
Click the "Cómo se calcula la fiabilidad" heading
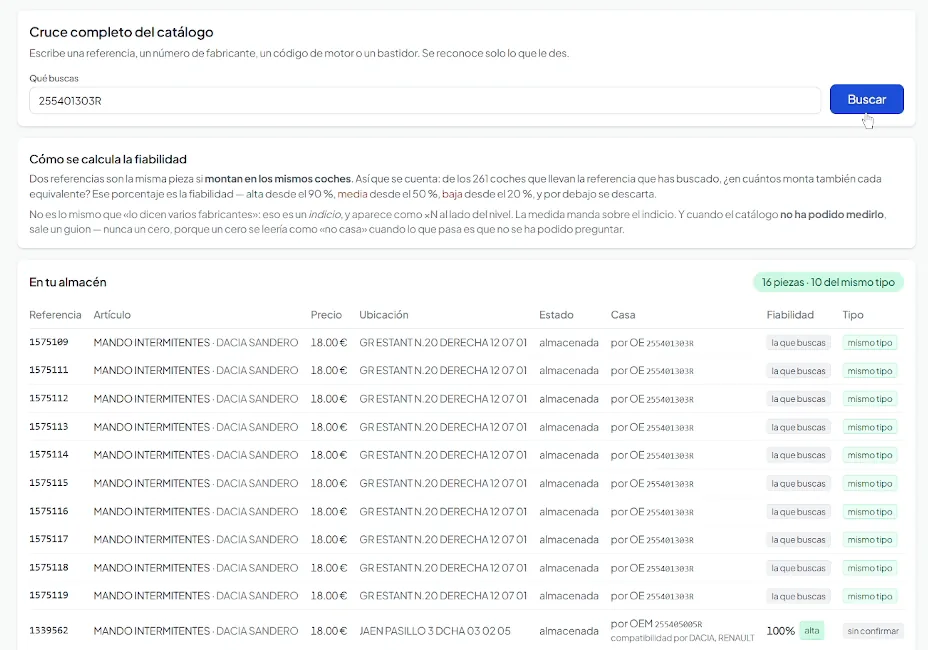[x=108, y=159]
